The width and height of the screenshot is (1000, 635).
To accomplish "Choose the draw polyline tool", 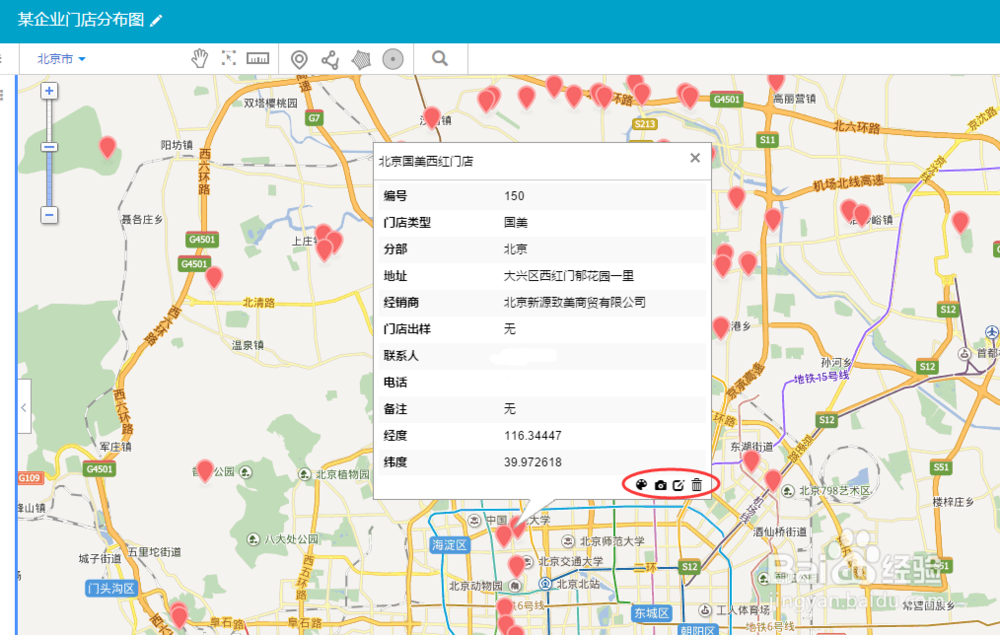I will coord(330,59).
